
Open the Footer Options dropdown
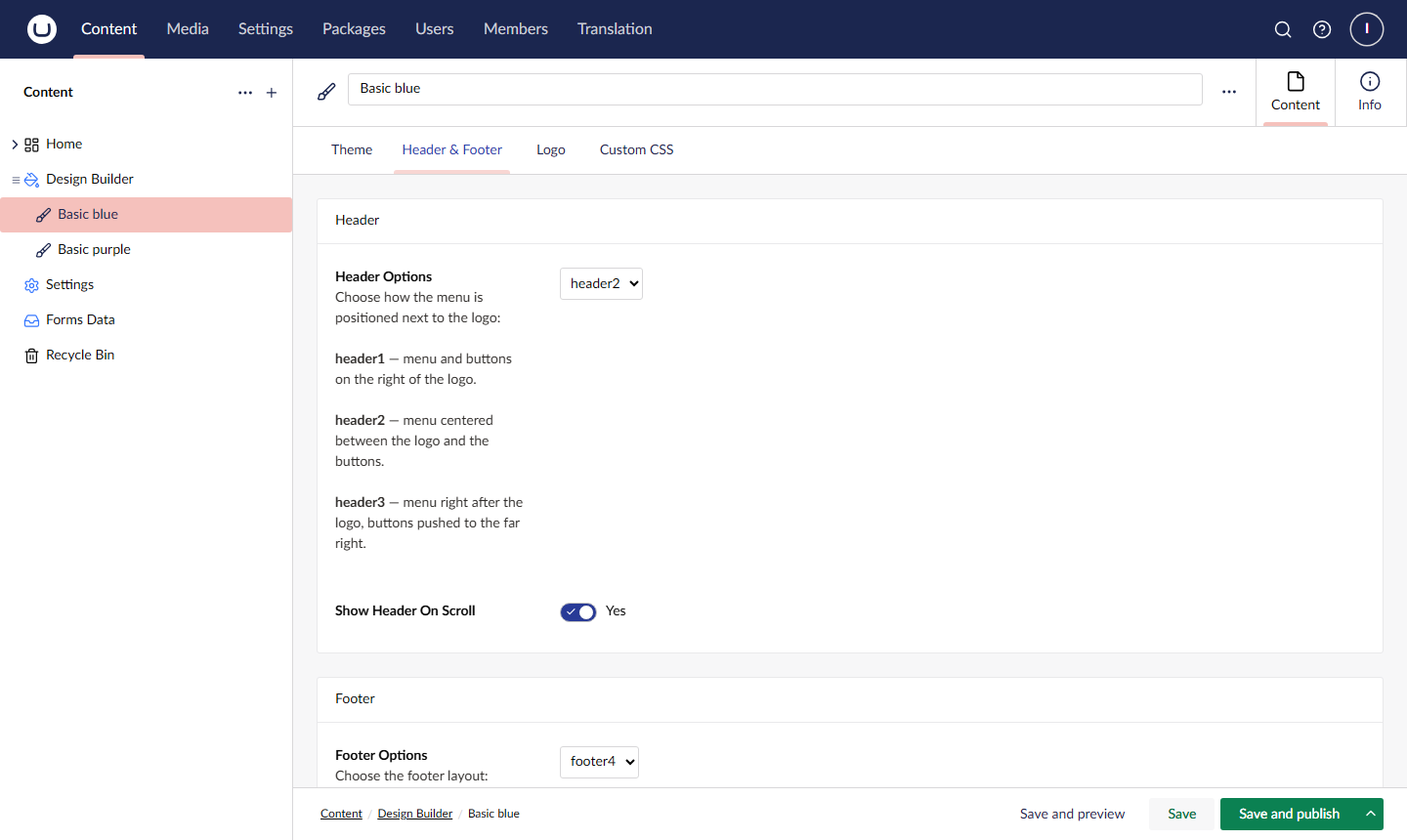point(599,762)
